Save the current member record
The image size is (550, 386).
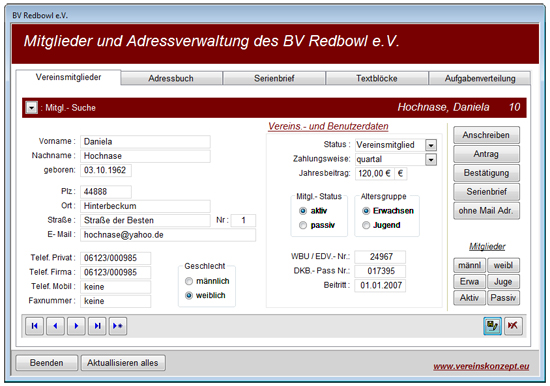[492, 326]
